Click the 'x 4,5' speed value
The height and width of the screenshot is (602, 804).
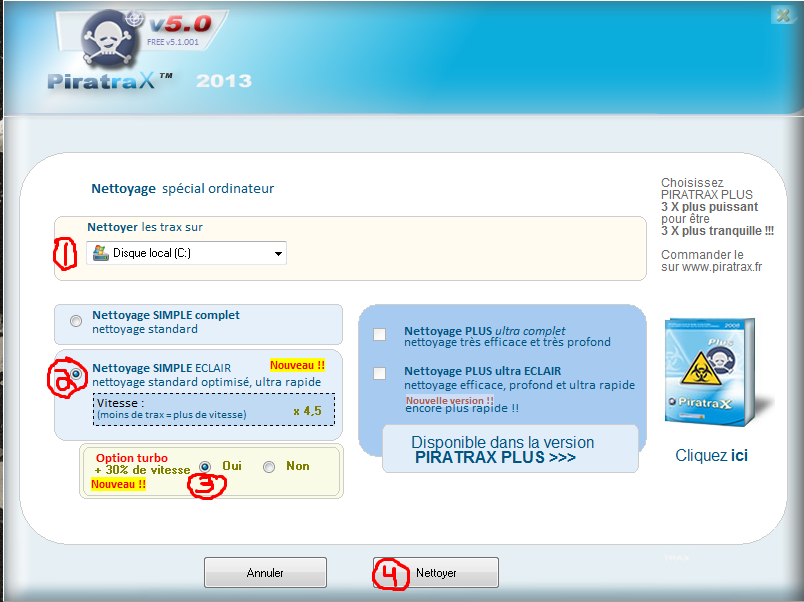pos(308,411)
